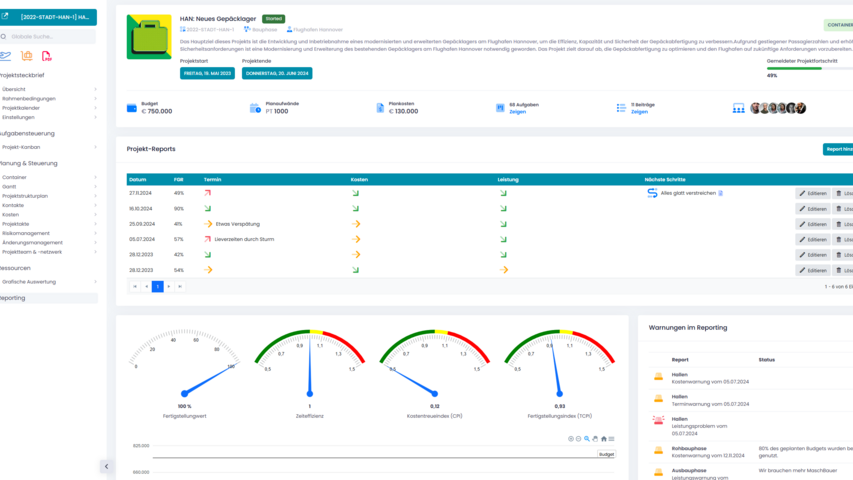Open Gantt in the sidebar
This screenshot has width=853, height=480.
coord(48,187)
